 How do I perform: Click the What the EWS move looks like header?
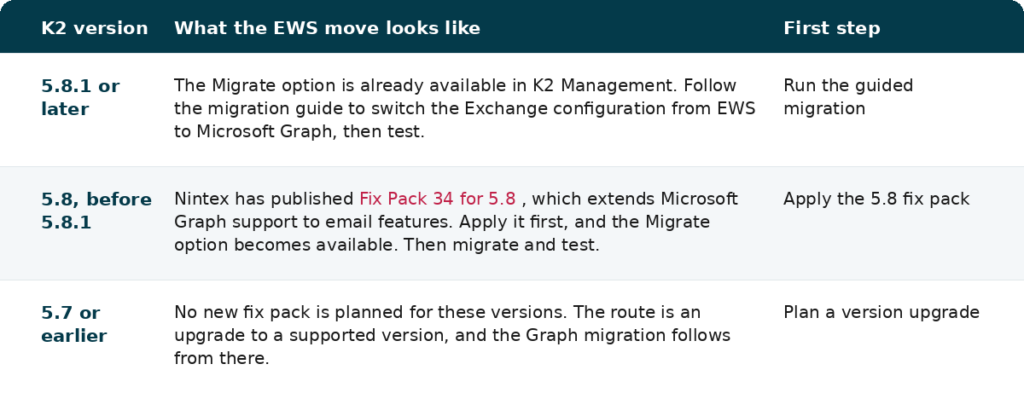[x=327, y=28]
